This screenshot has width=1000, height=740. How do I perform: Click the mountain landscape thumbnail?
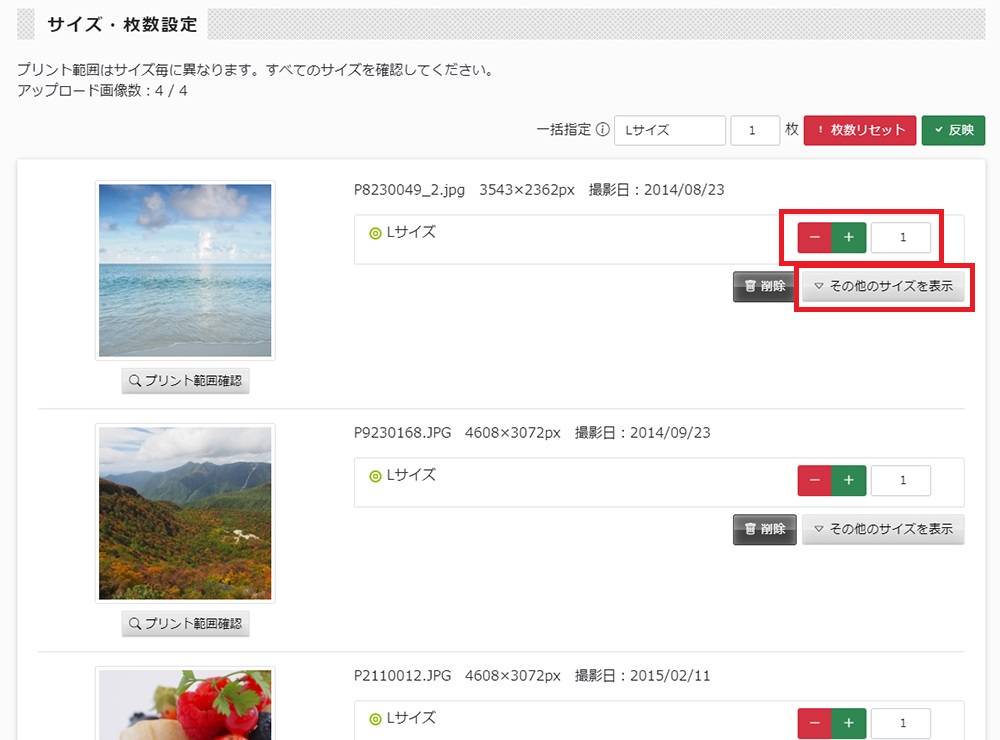tap(185, 514)
